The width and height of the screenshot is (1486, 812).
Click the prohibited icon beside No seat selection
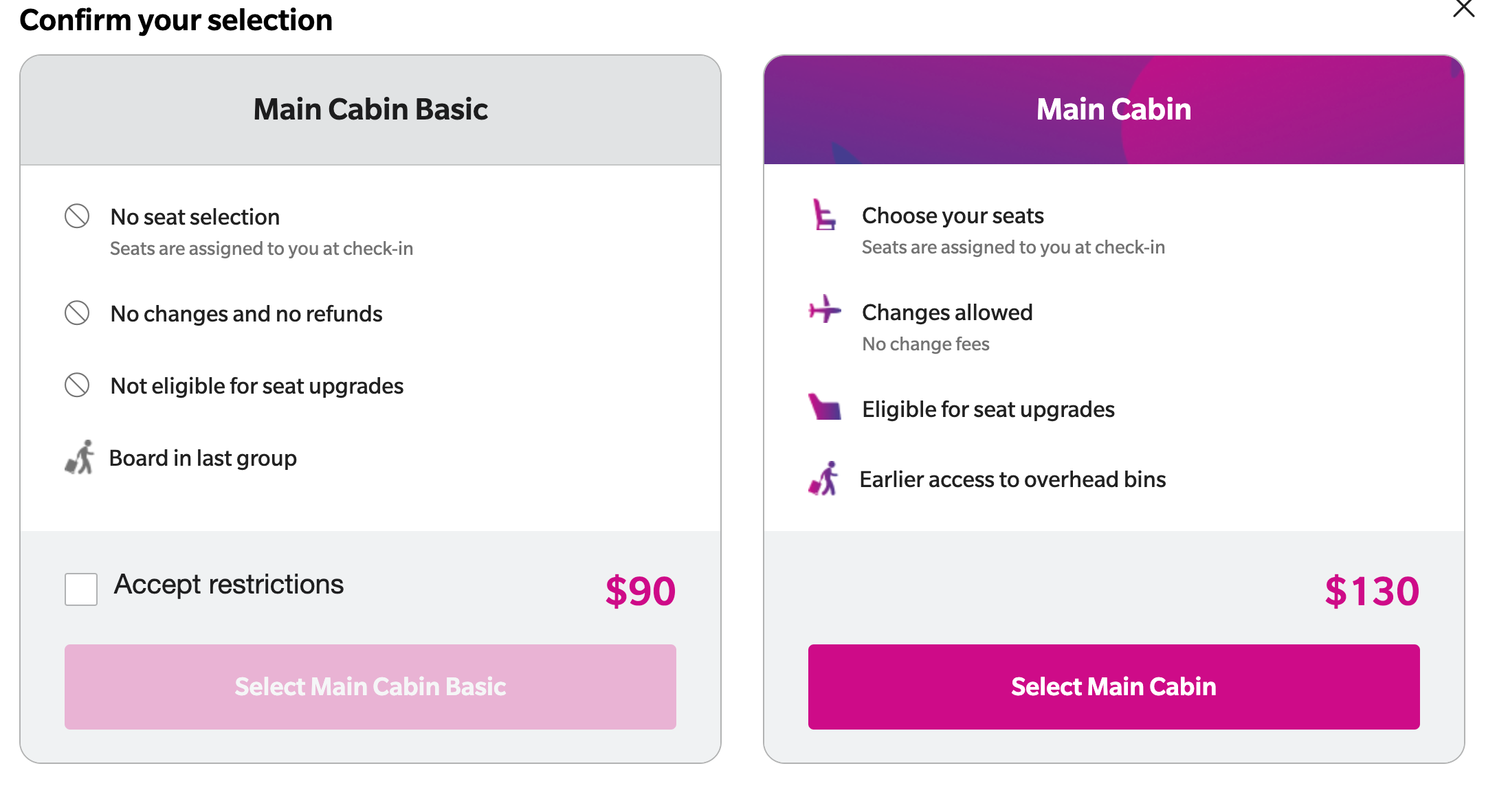point(77,216)
